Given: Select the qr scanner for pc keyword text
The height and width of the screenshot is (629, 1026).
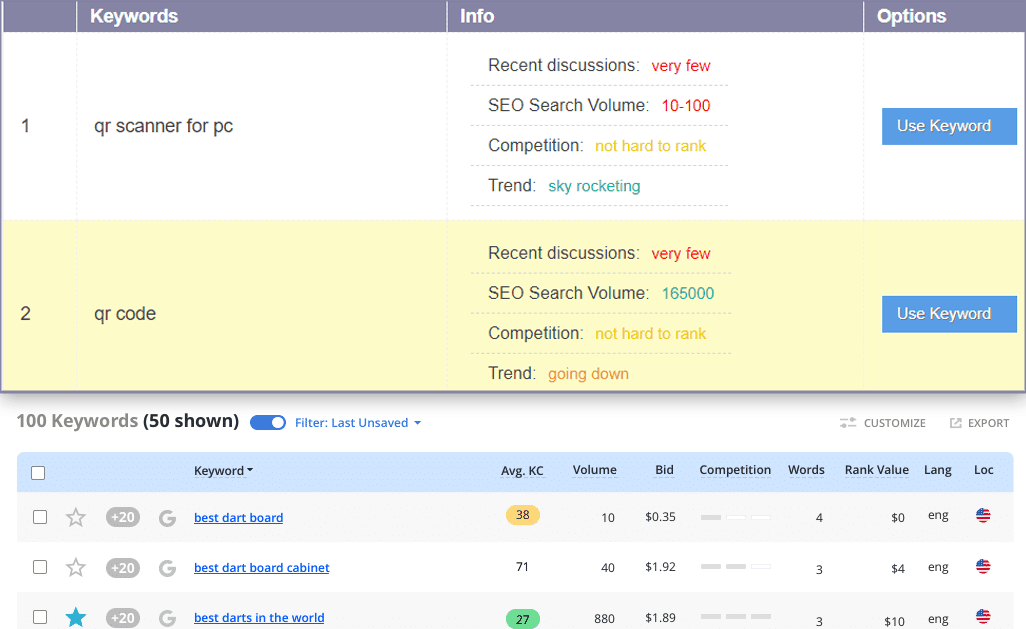Looking at the screenshot, I should click(x=164, y=126).
